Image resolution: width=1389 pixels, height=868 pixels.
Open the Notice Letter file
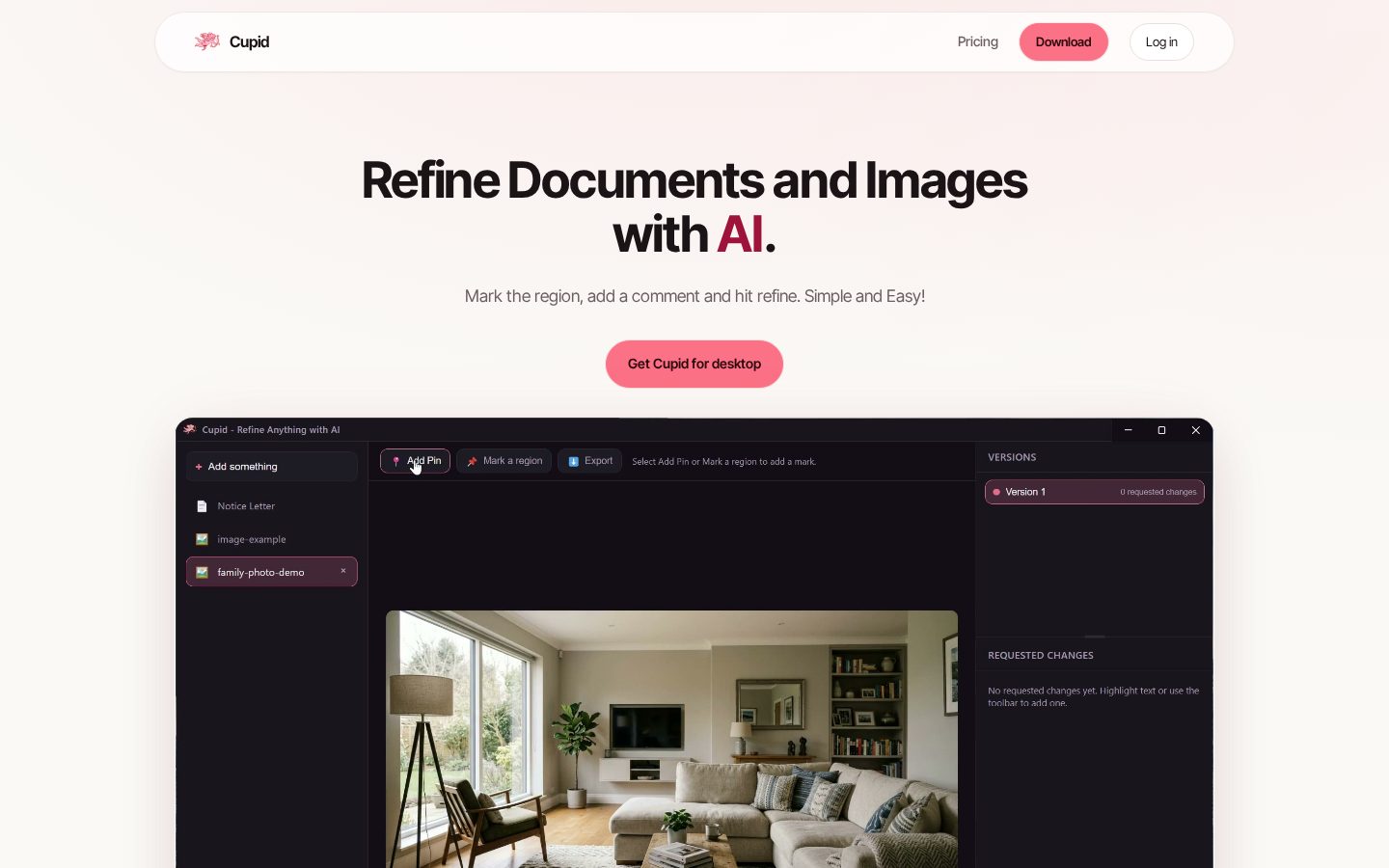[x=272, y=506]
